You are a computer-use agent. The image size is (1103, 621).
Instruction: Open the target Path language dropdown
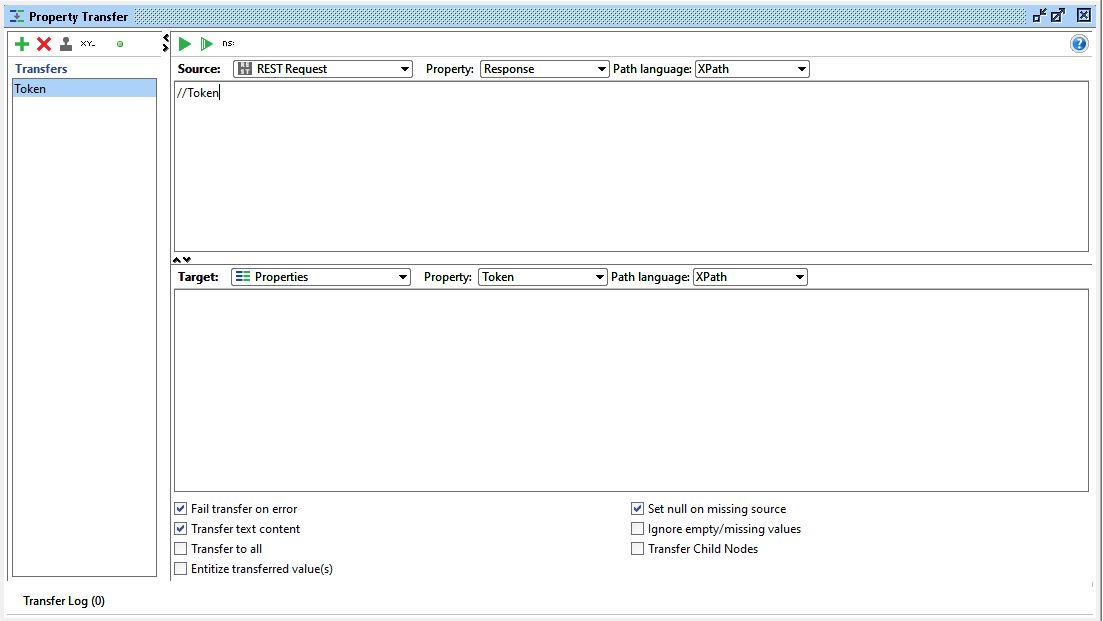coord(750,277)
